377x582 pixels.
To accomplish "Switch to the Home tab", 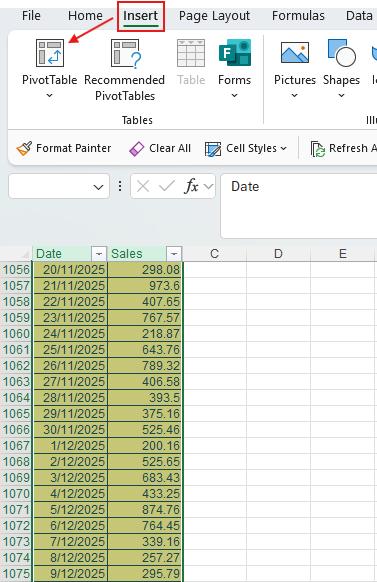I will click(85, 16).
